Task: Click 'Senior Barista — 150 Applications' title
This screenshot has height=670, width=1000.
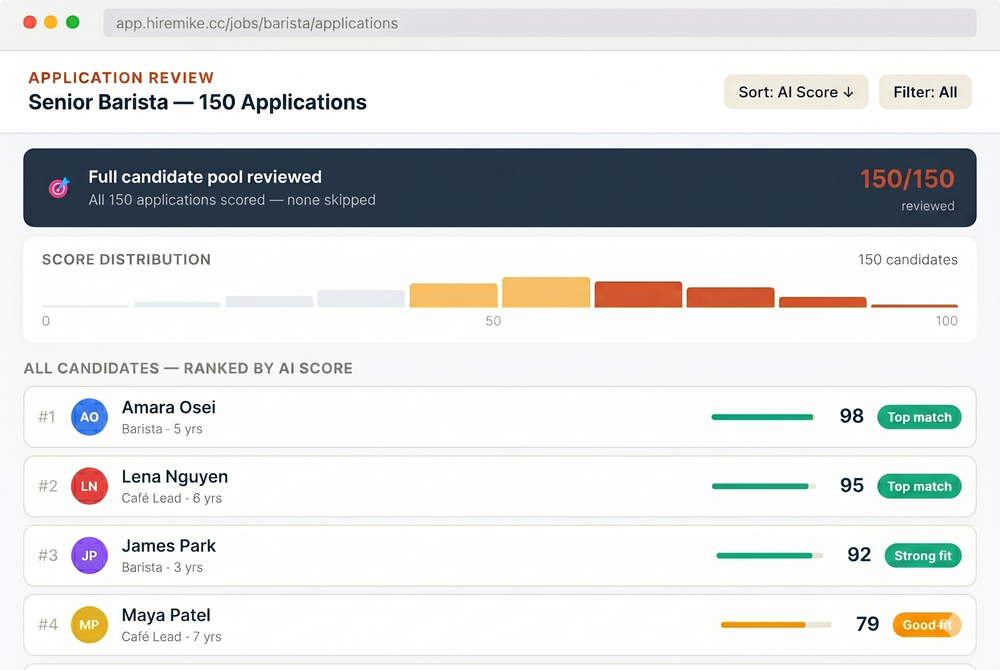Action: coord(198,102)
